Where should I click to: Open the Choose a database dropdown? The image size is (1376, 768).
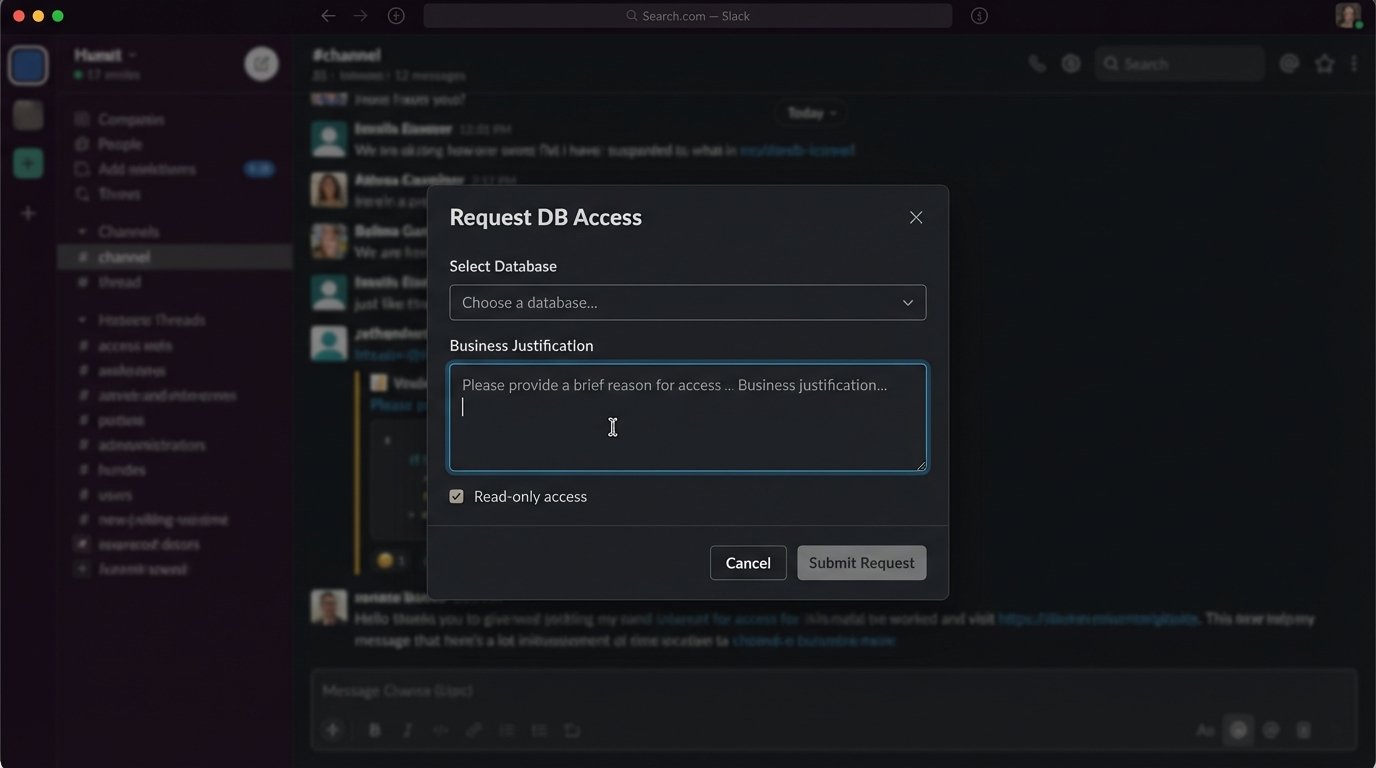click(687, 302)
